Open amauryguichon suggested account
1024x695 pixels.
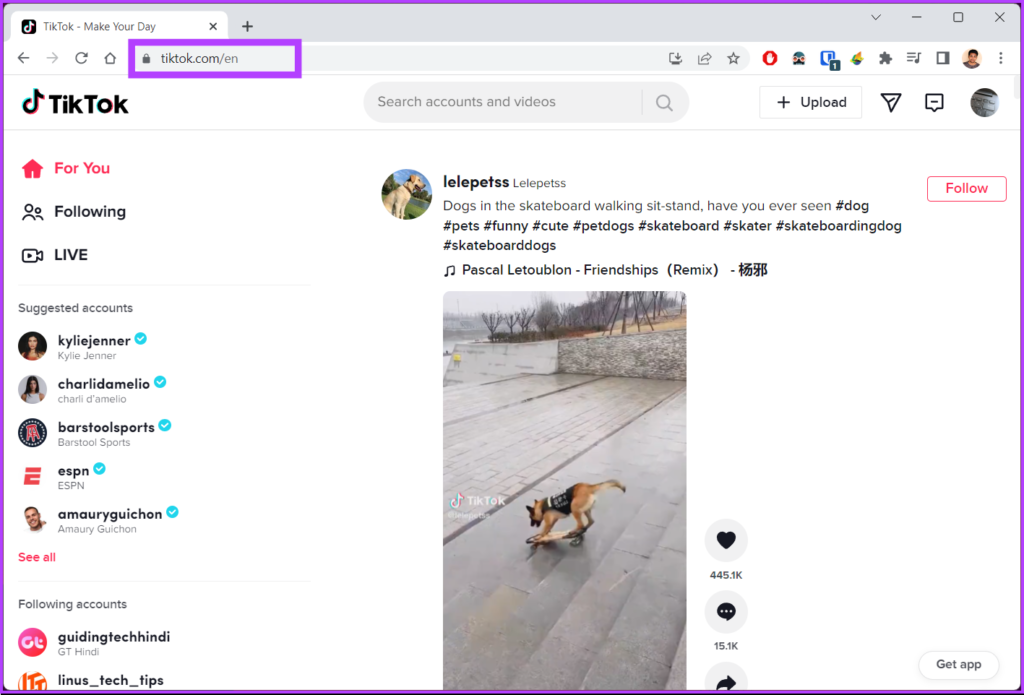click(99, 520)
